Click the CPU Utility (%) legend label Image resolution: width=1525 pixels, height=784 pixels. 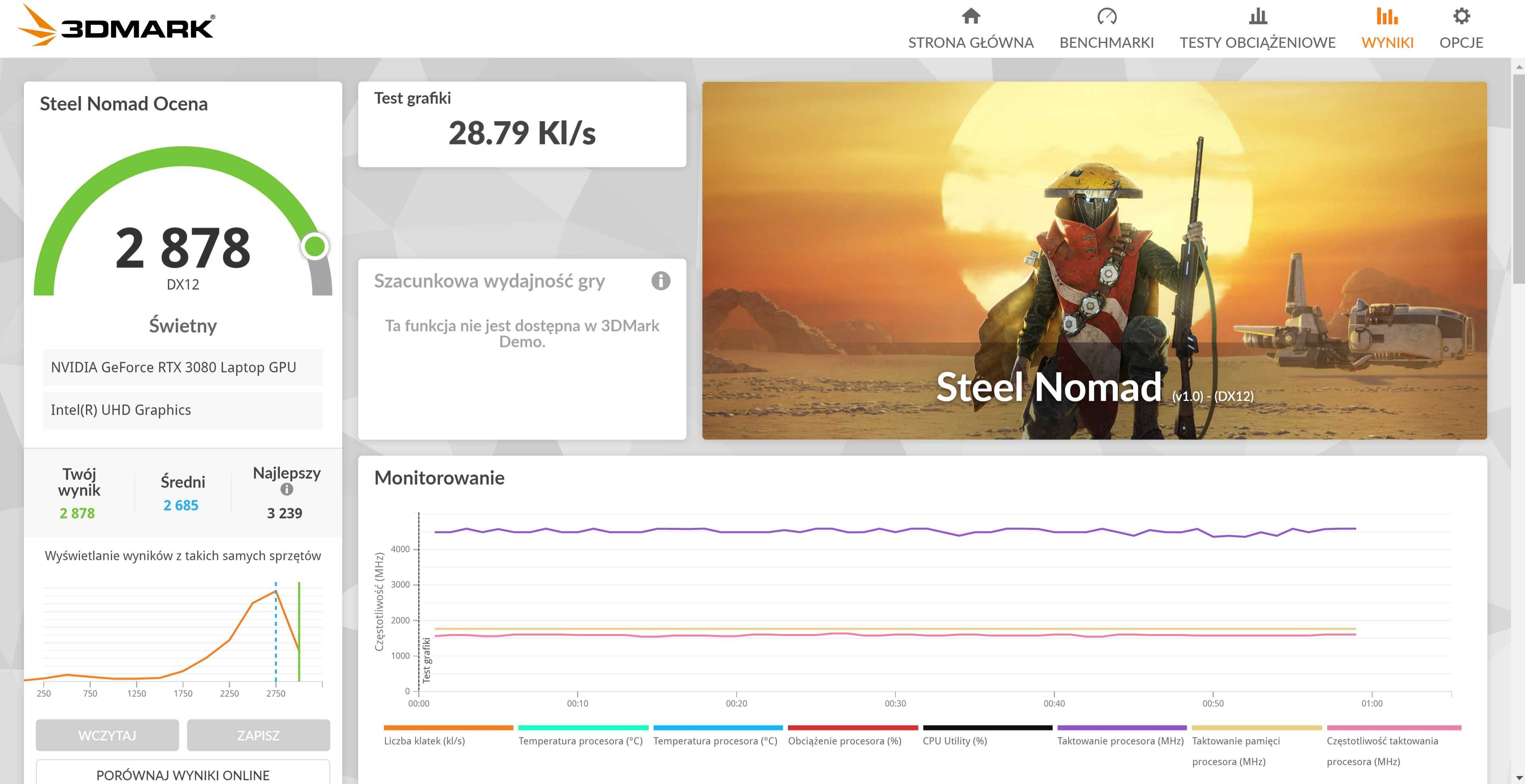tap(955, 741)
